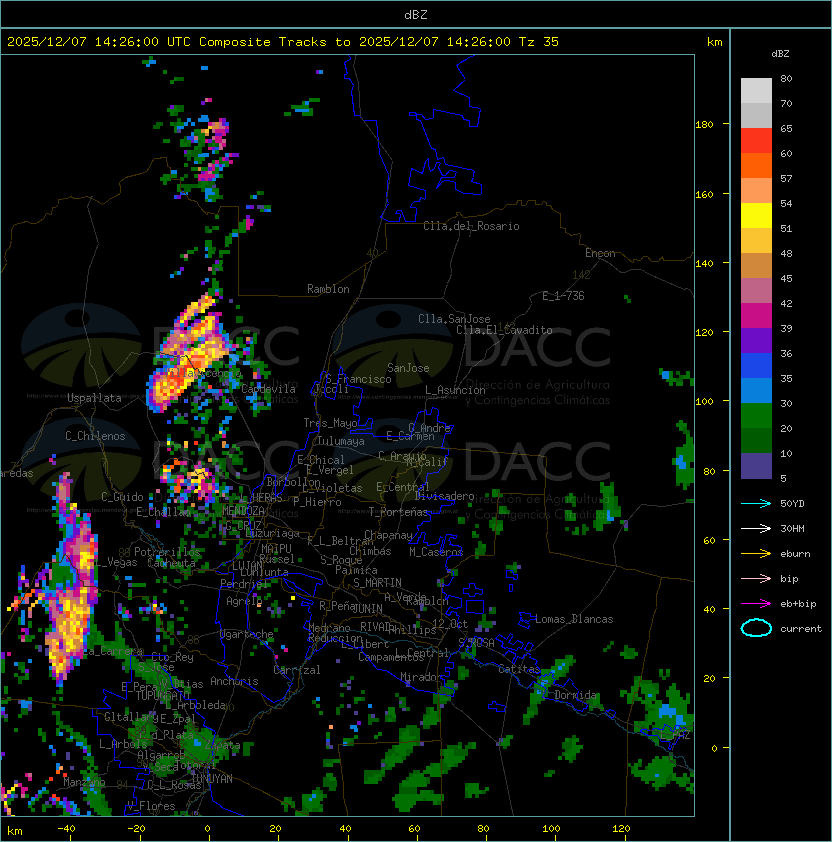Click the 'Perdriel' map label
The width and height of the screenshot is (832, 842).
[244, 583]
